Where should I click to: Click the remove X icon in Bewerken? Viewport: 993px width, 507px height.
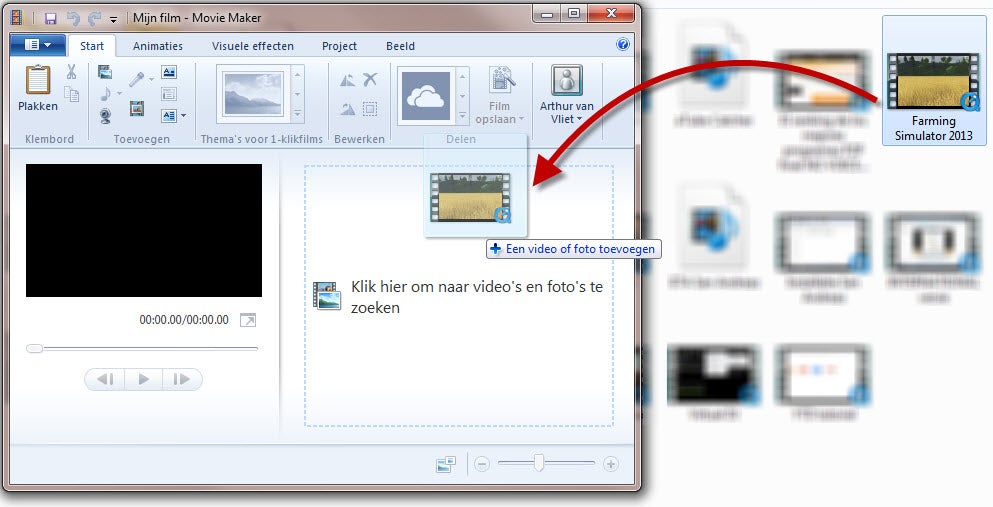(370, 79)
